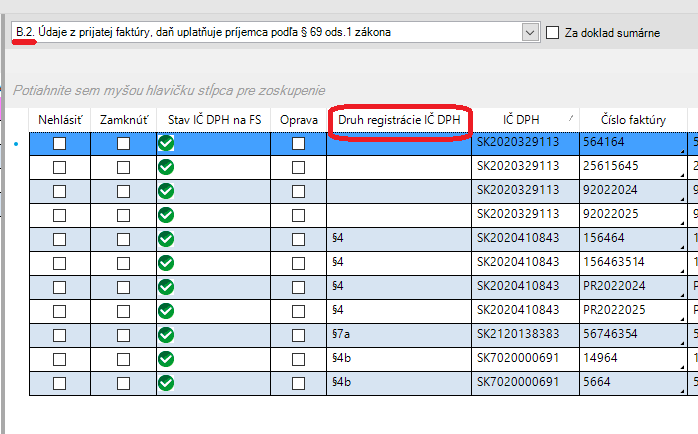Screen dimensions: 698x434
Task: Tick Oprava checkbox for invoice 14964
Action: click(298, 360)
